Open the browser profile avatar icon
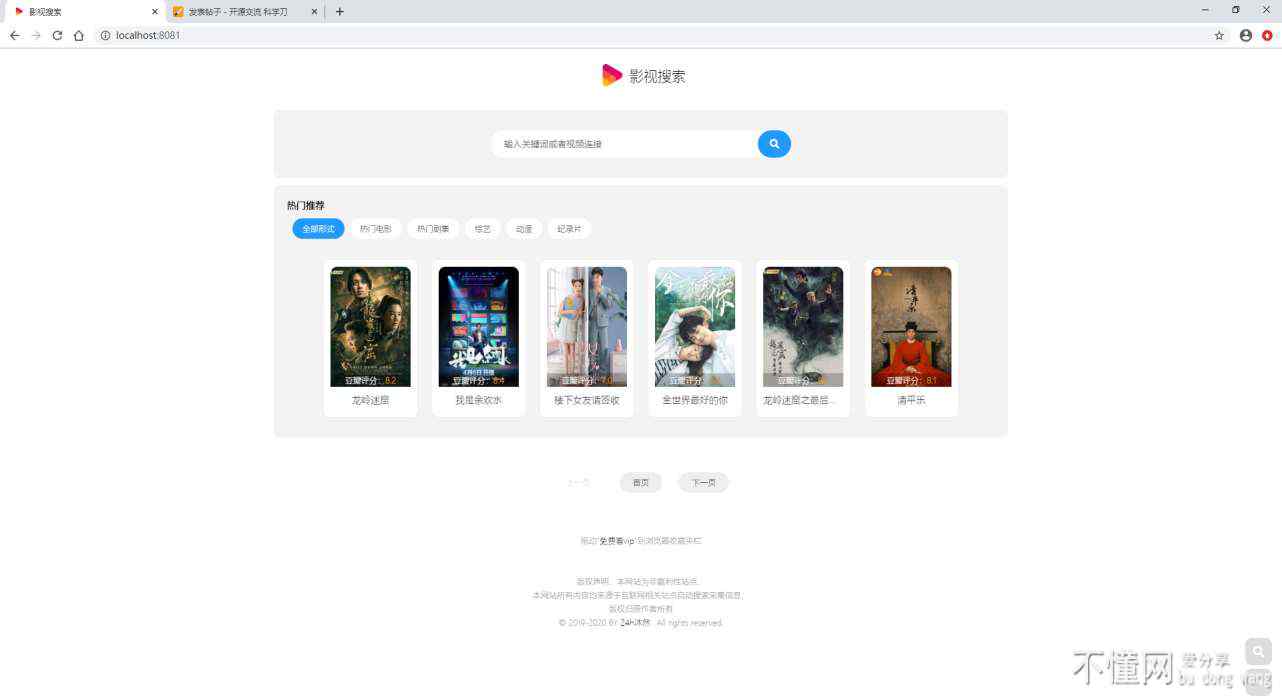 1245,35
